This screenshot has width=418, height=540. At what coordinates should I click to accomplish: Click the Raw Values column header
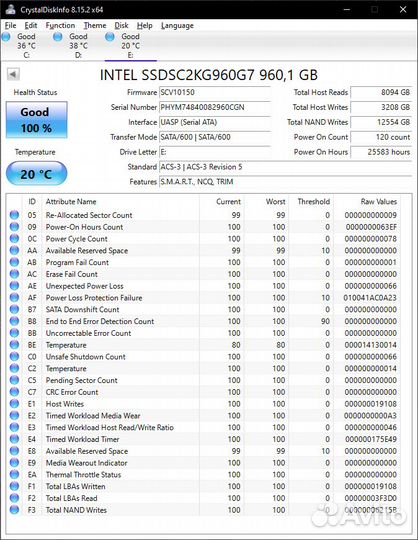[x=367, y=202]
